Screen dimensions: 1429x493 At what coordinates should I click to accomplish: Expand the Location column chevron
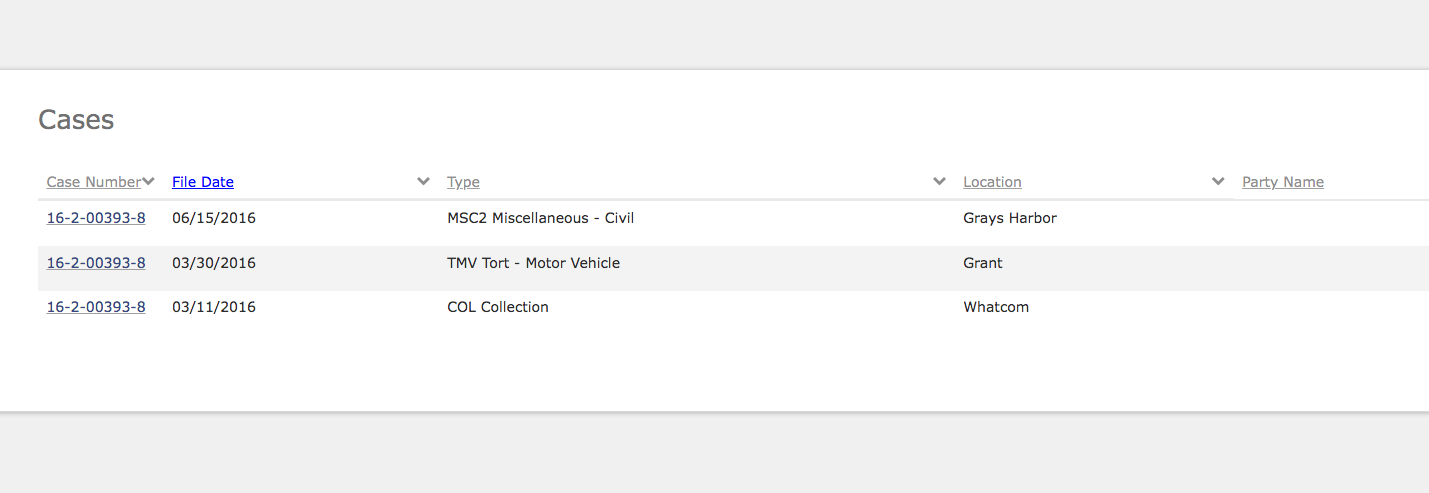1218,181
